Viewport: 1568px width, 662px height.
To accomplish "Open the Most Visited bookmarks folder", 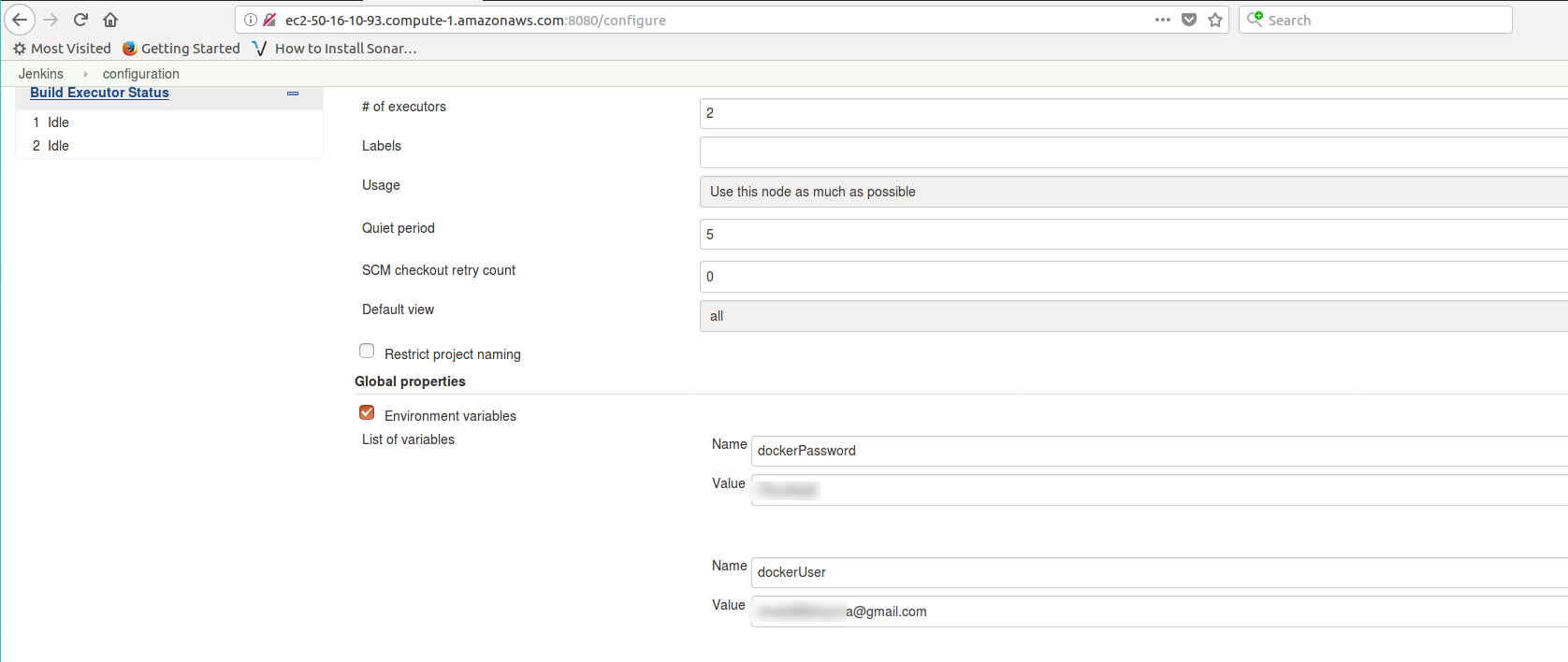I will coord(62,49).
